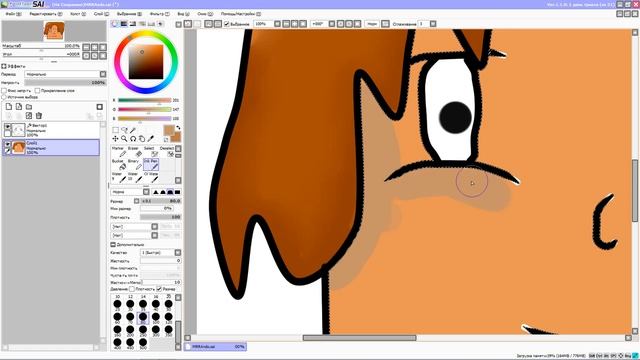Click the brush Размер size slider

pos(160,201)
